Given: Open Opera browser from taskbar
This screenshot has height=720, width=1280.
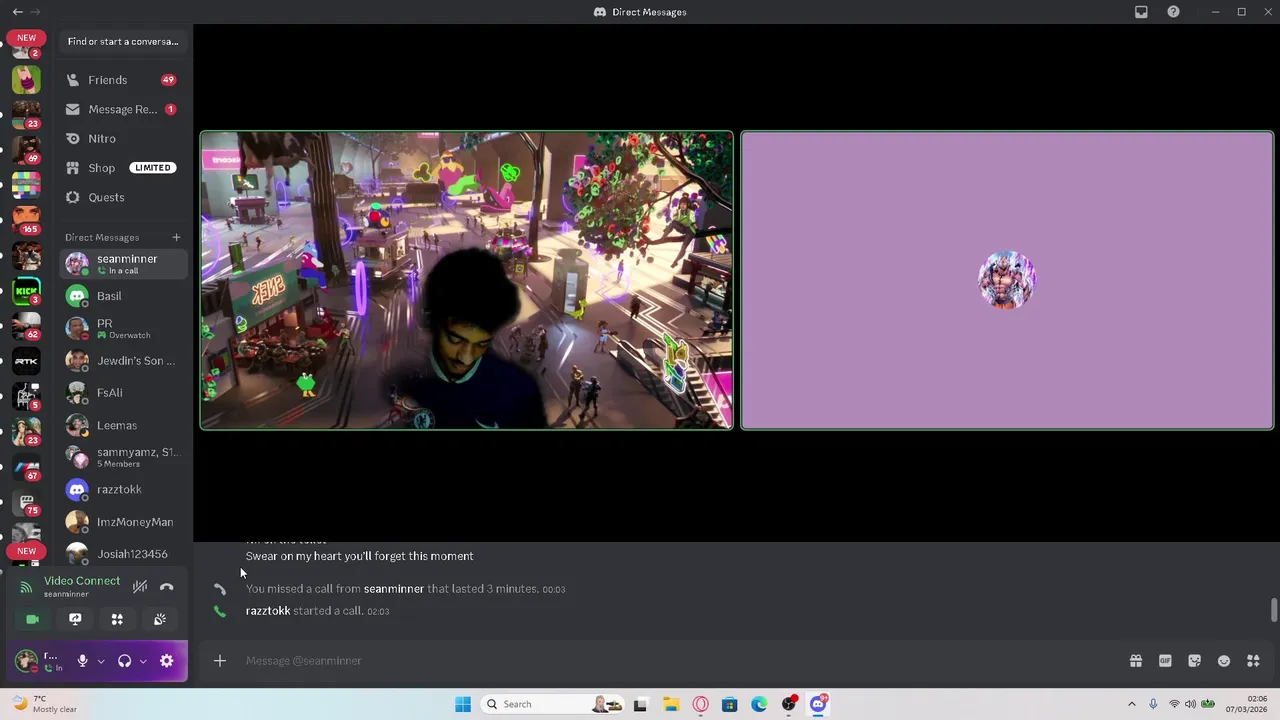Looking at the screenshot, I should [700, 704].
